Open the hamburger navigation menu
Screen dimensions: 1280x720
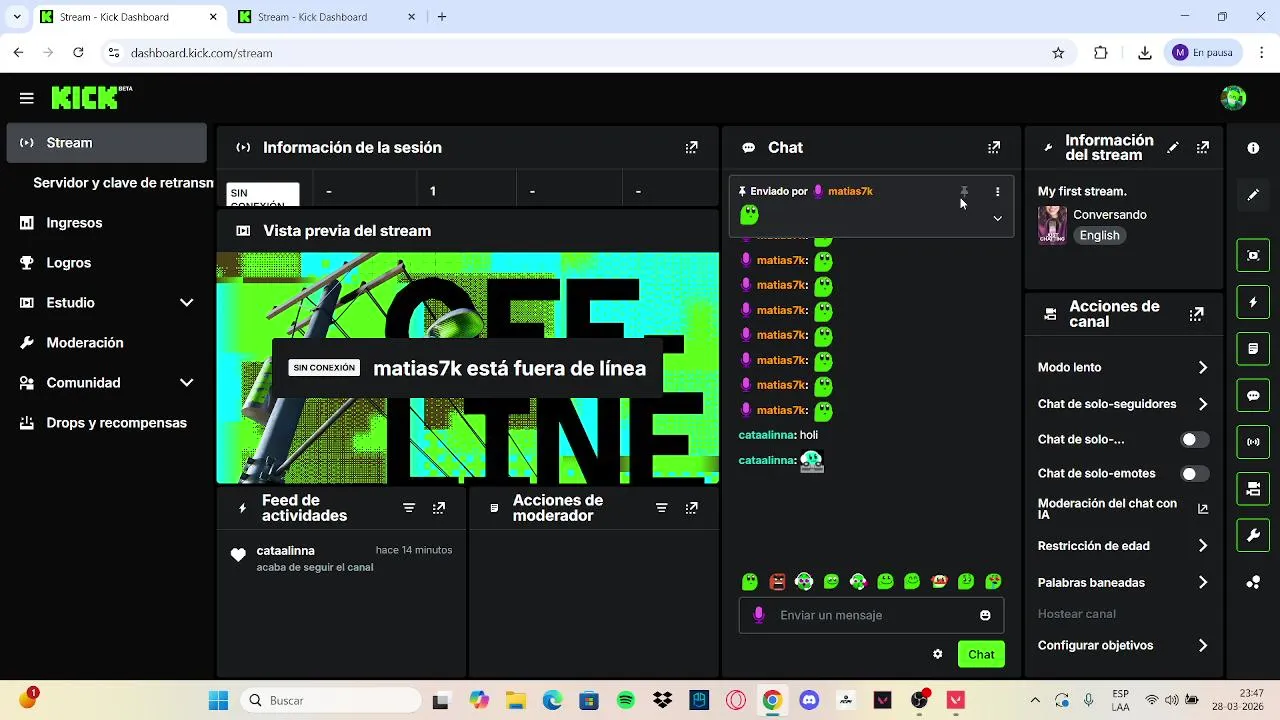click(27, 98)
